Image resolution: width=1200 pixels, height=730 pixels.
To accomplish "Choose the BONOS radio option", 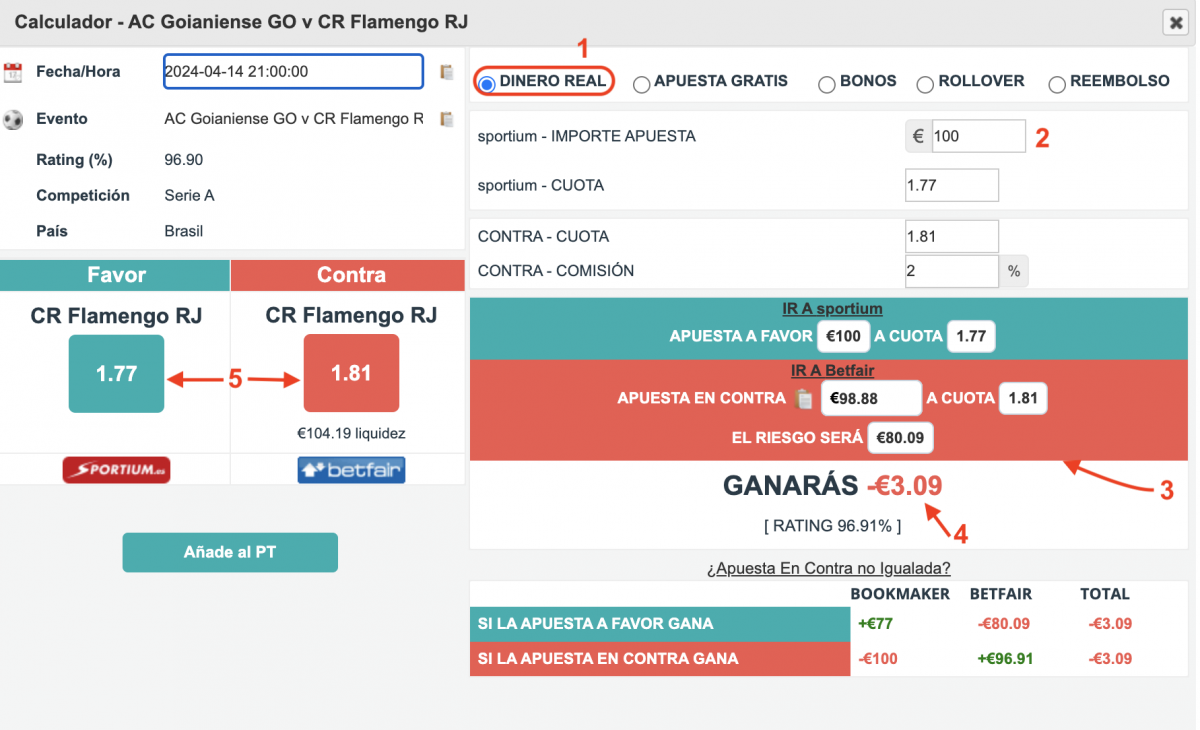I will point(826,85).
